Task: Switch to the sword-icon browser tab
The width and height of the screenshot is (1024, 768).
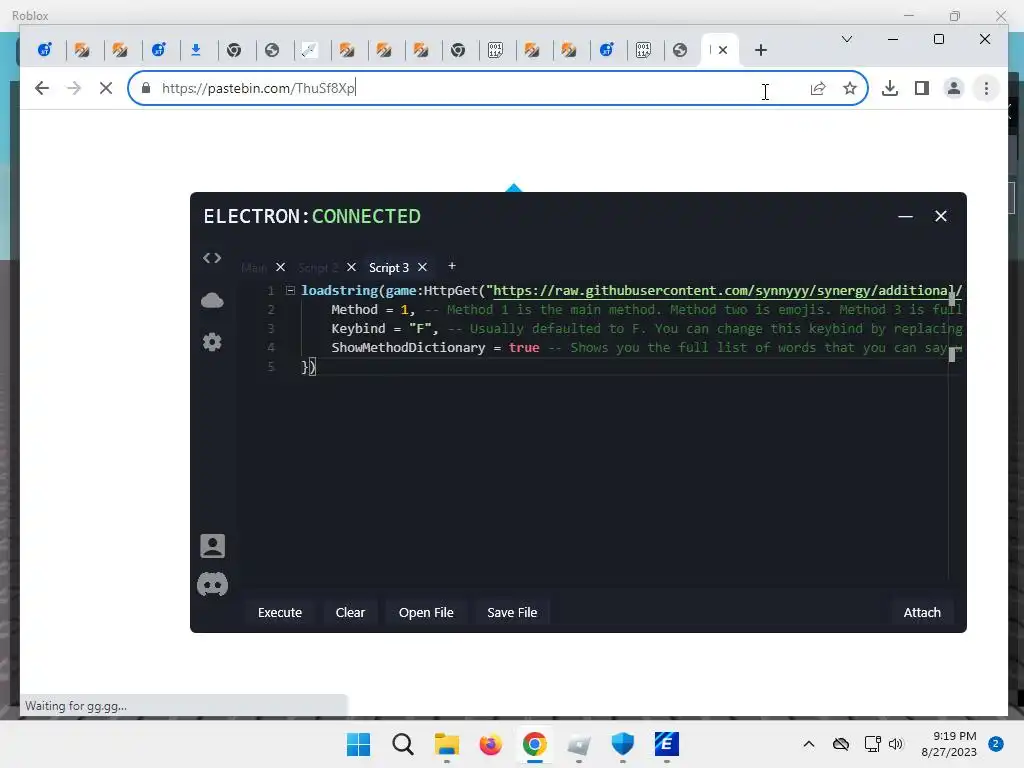Action: [310, 50]
